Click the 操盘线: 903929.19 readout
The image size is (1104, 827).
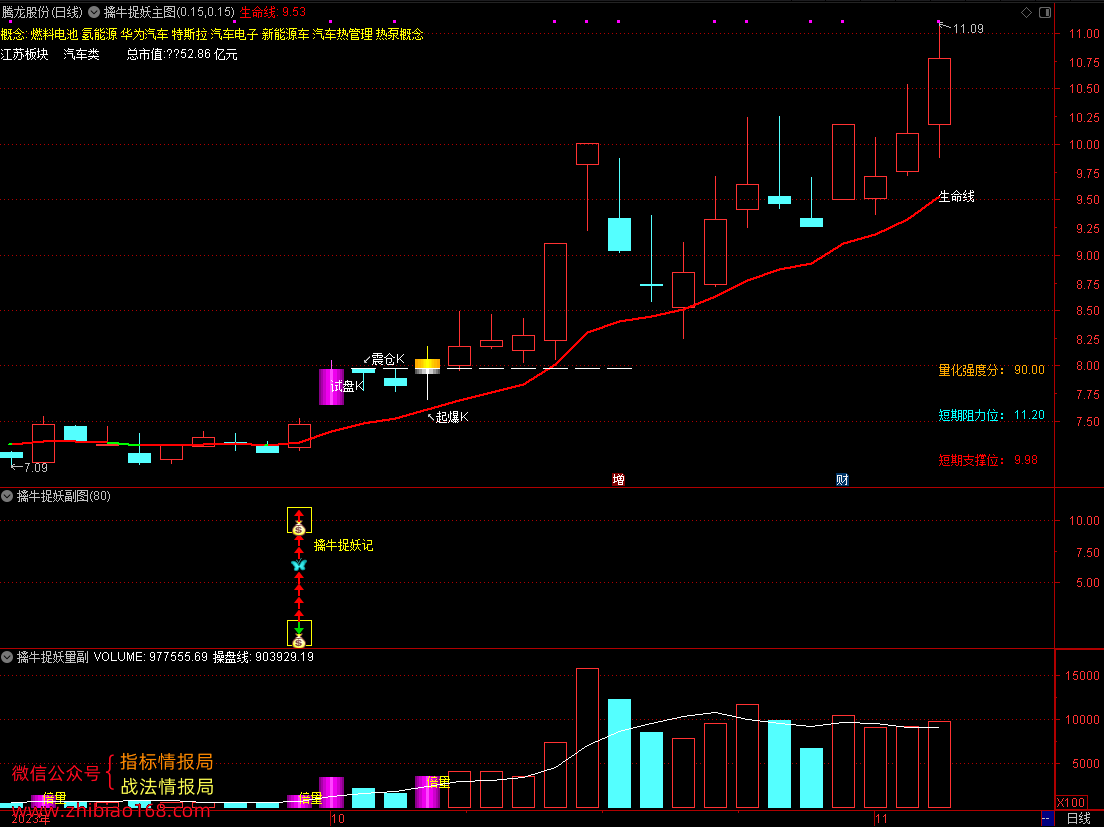263,657
